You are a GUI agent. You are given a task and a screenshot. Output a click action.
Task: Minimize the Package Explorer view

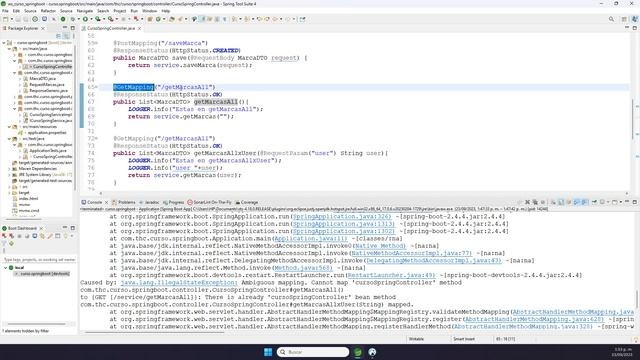pyautogui.click(x=65, y=28)
